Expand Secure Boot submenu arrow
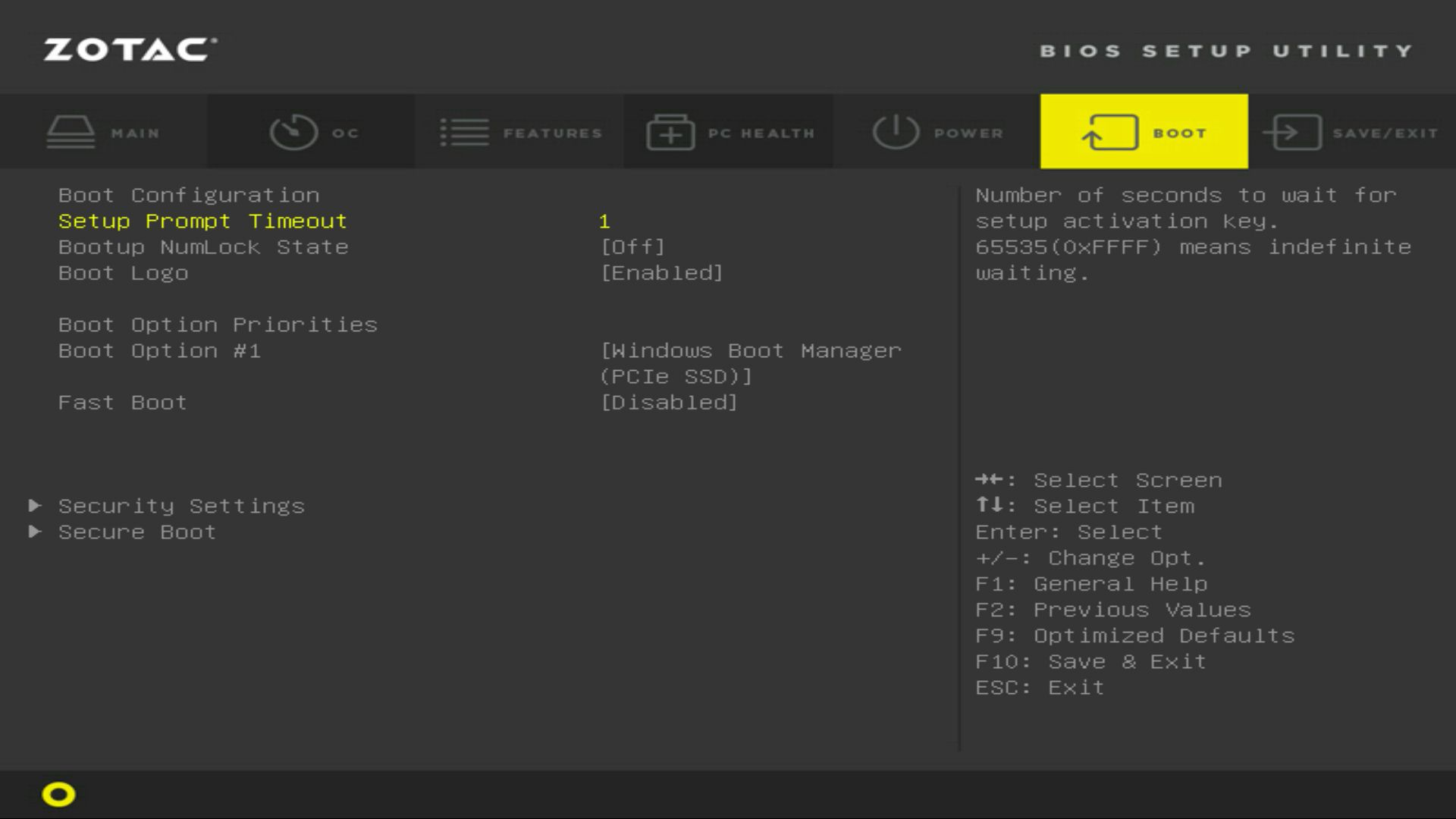The height and width of the screenshot is (819, 1456). (x=35, y=532)
